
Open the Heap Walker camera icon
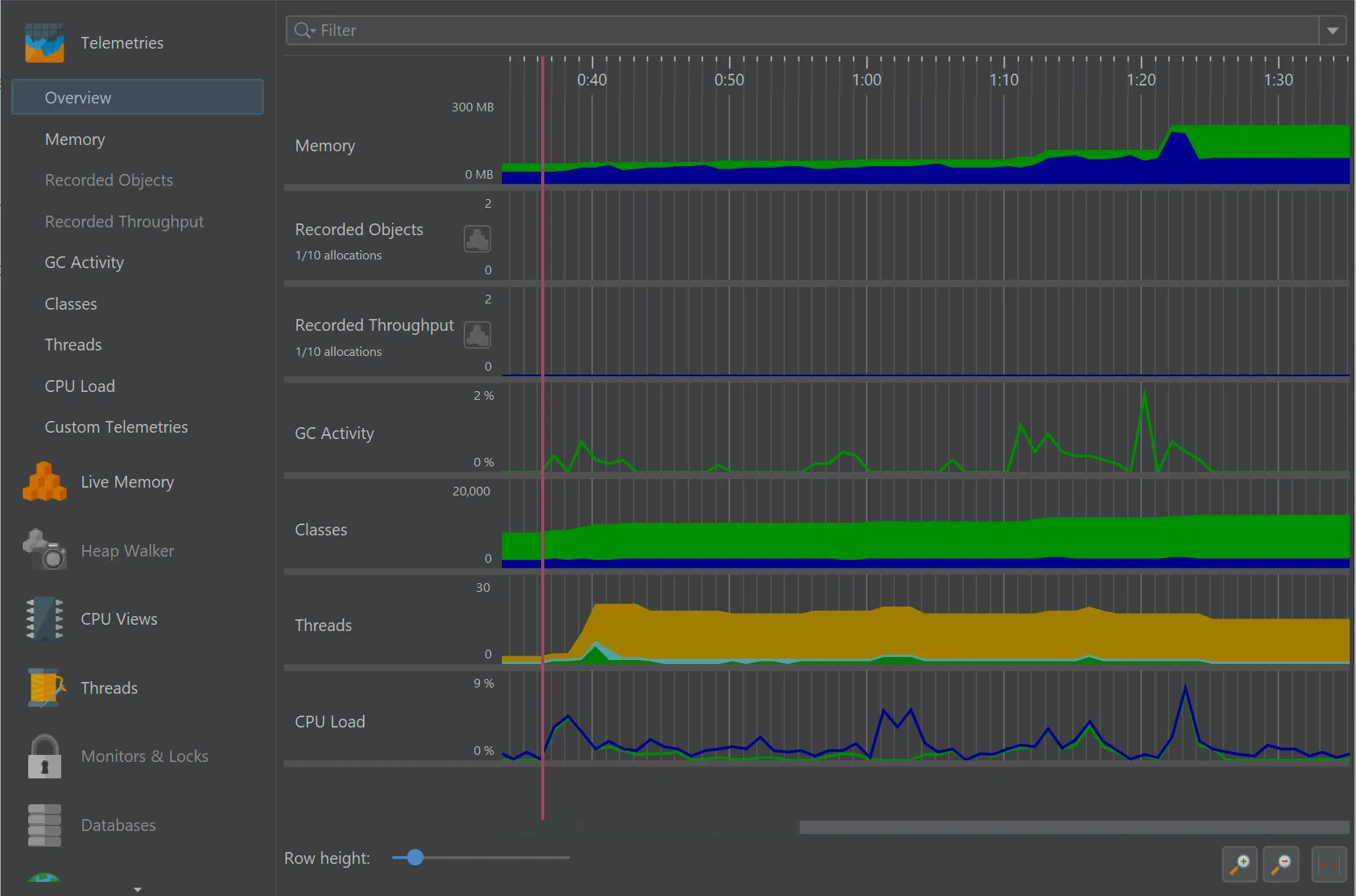tap(44, 550)
